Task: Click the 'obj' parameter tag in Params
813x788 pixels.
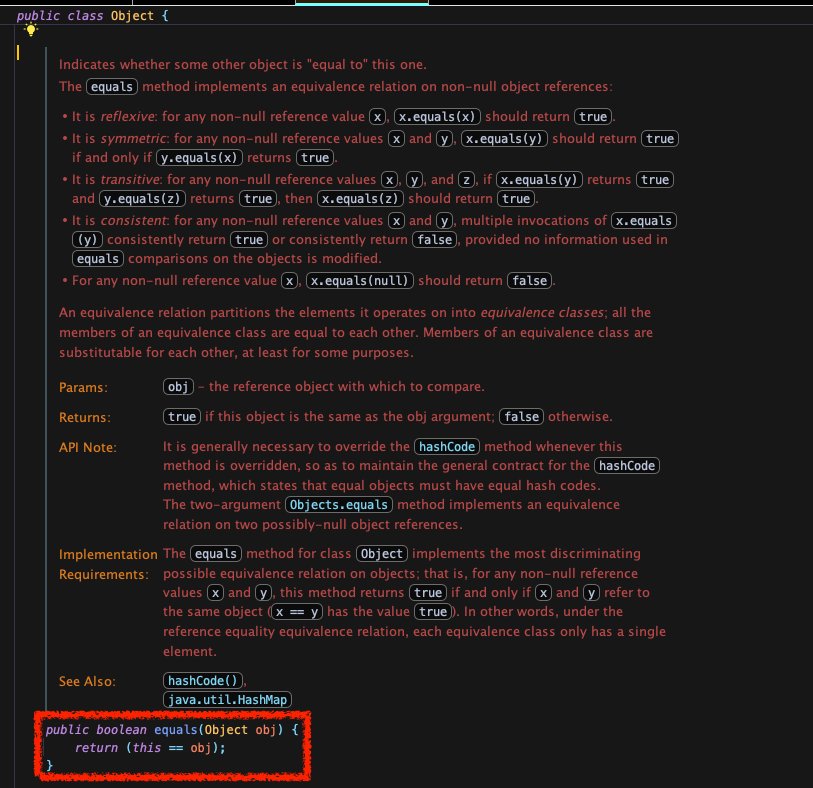Action: coord(178,387)
